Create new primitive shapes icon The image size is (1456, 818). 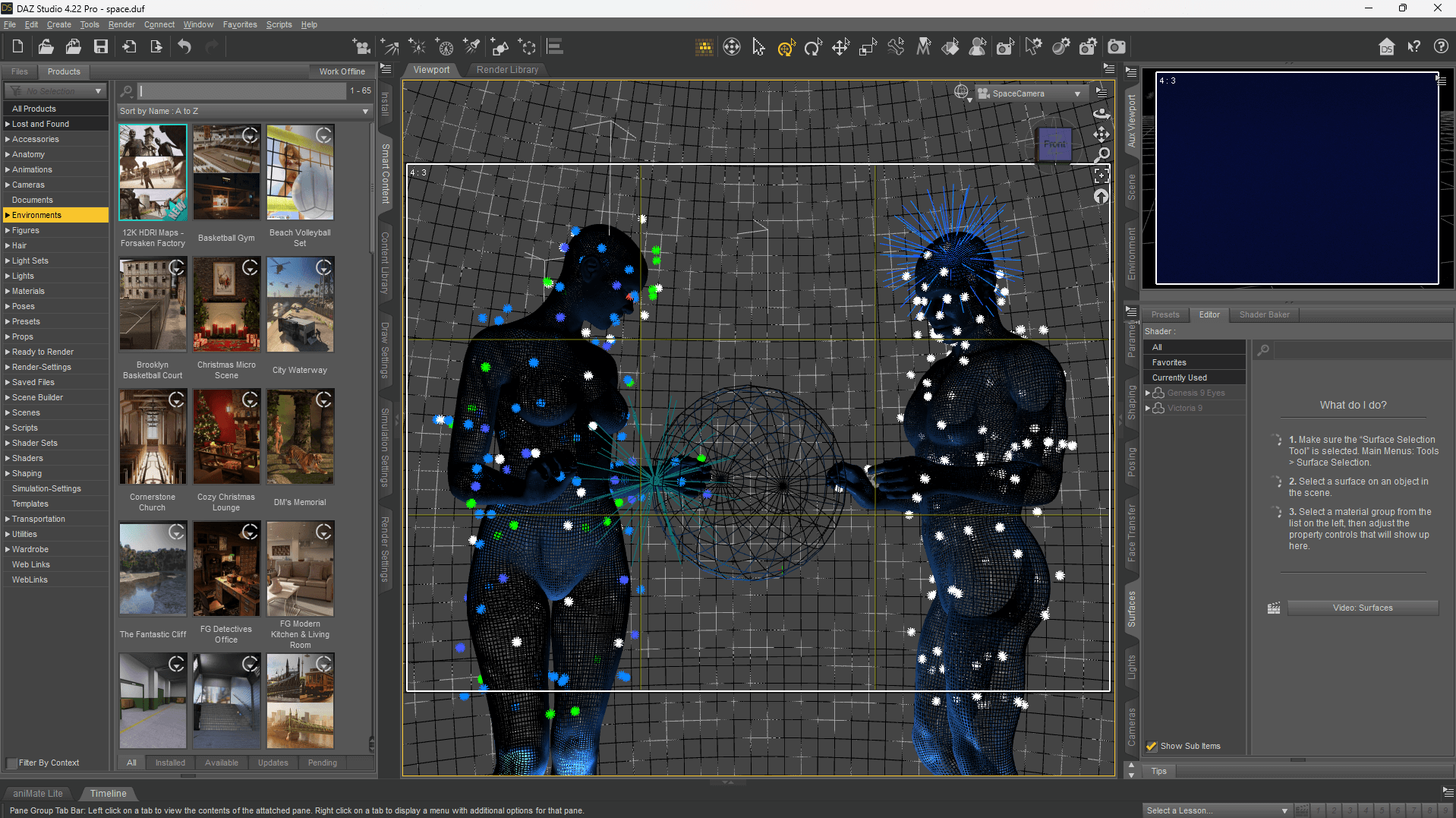[500, 47]
